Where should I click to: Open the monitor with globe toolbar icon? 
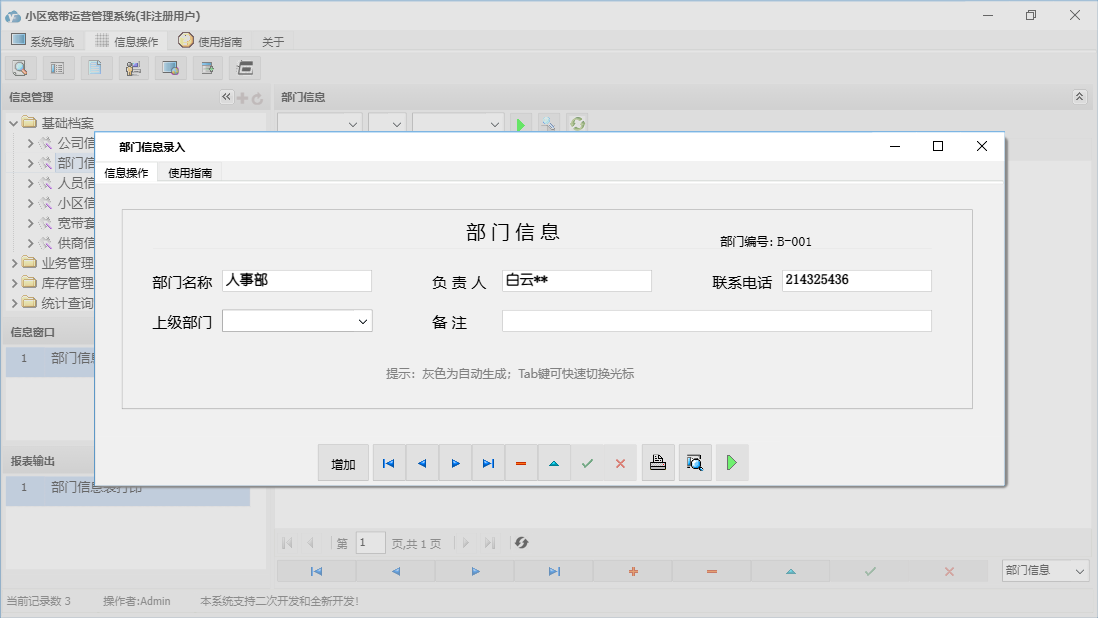pos(170,67)
